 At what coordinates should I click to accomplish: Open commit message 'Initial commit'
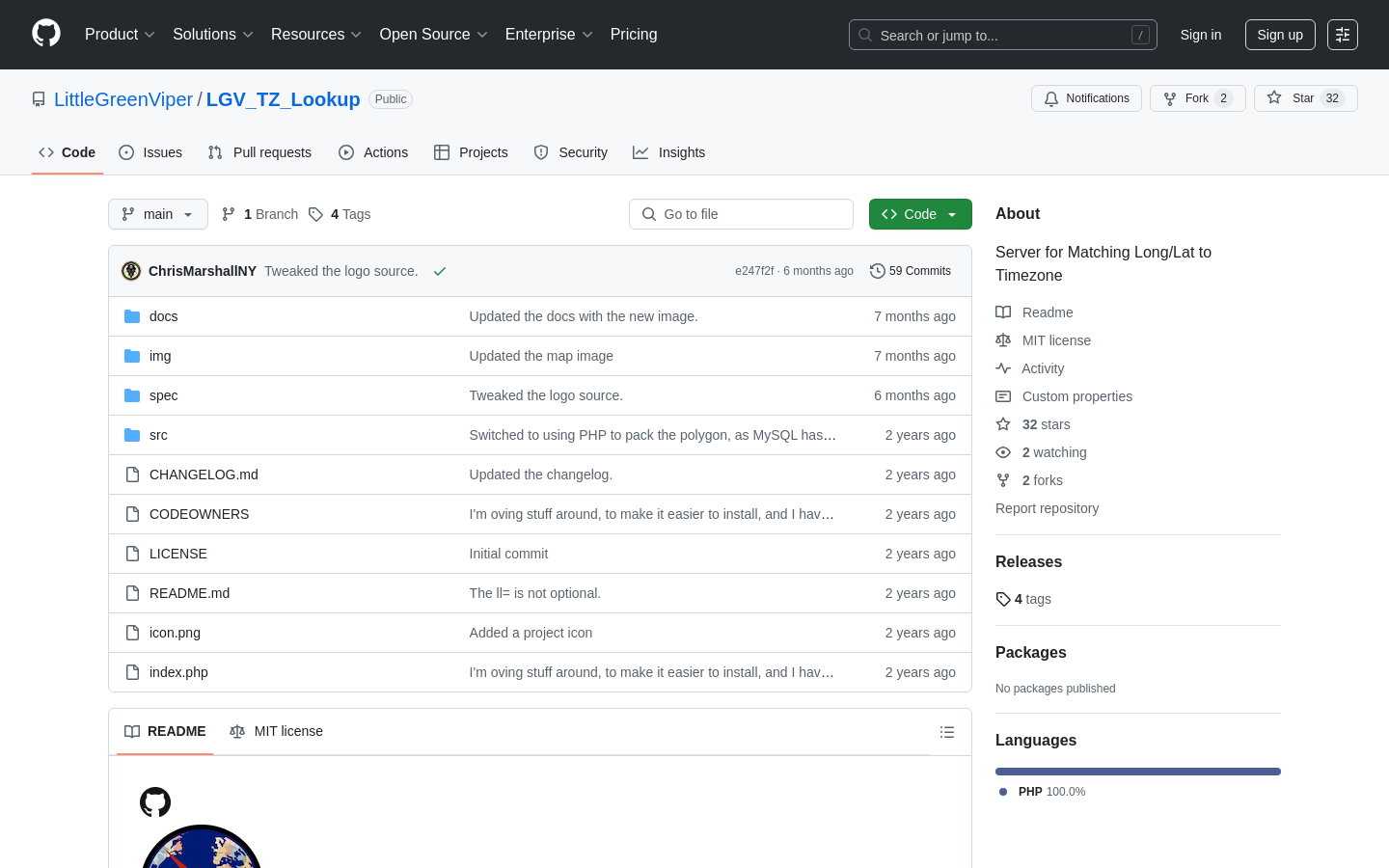[508, 554]
